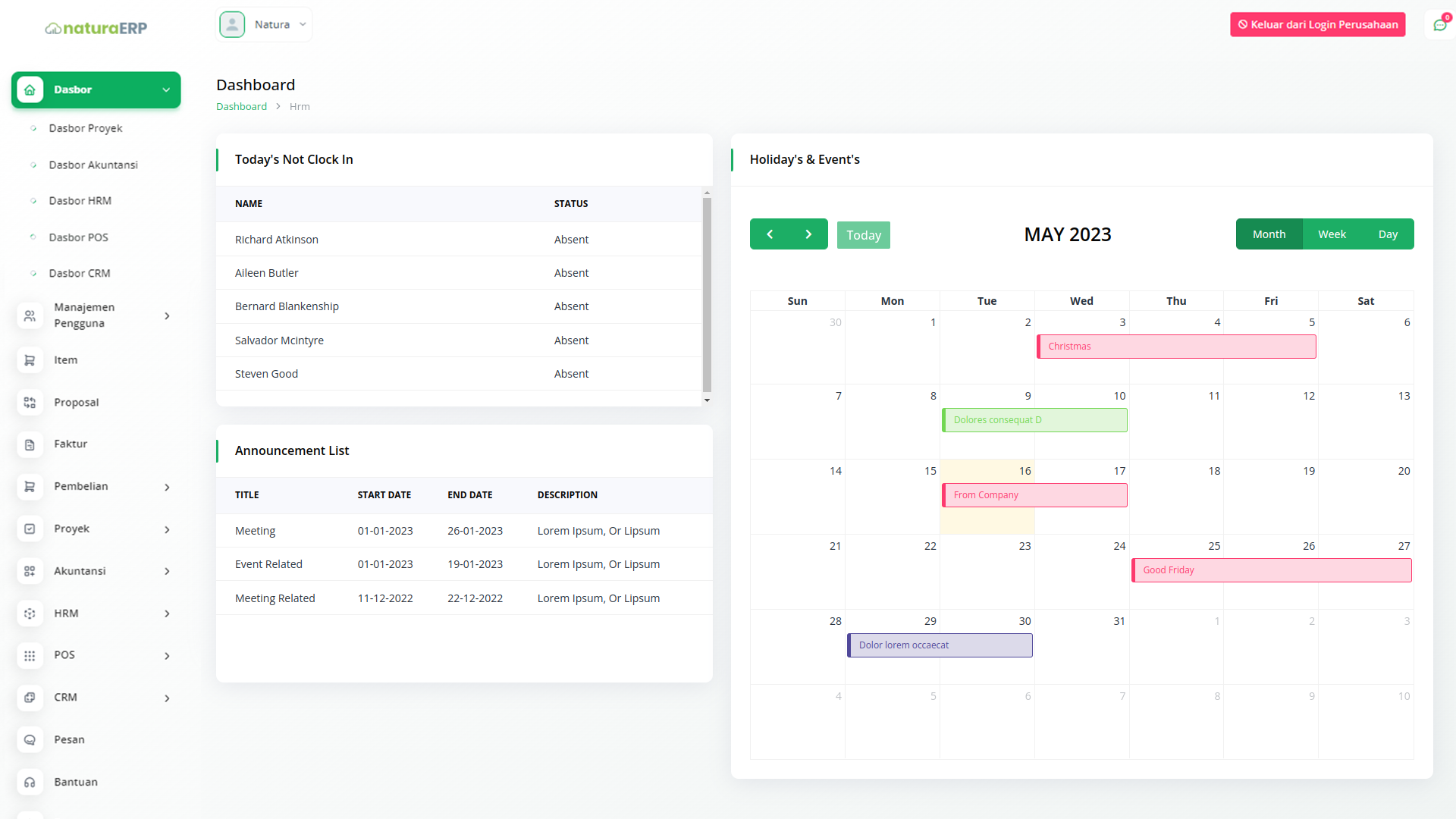Click the Pesan message icon
The image size is (1456, 819).
point(30,739)
